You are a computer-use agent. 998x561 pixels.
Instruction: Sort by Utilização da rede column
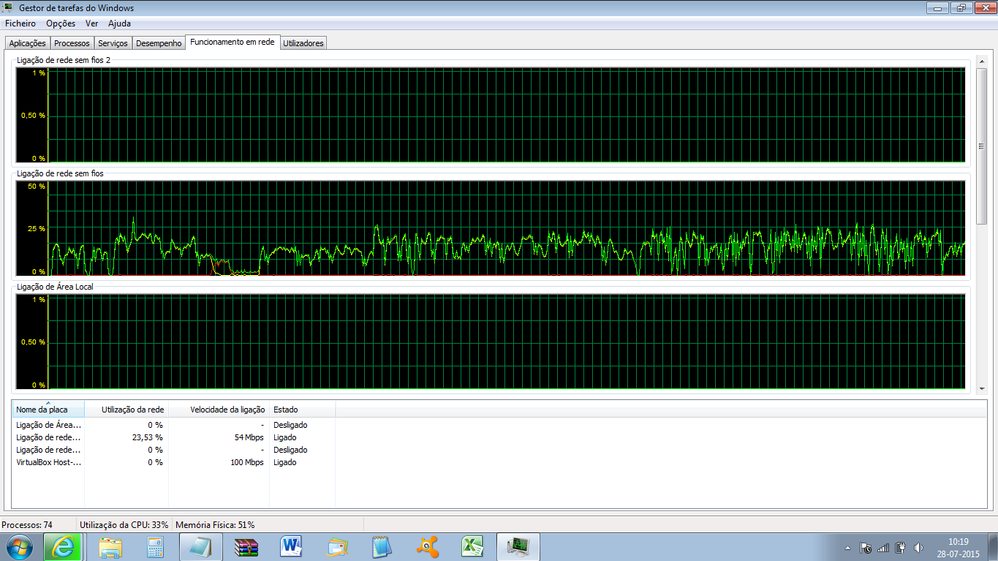click(126, 409)
